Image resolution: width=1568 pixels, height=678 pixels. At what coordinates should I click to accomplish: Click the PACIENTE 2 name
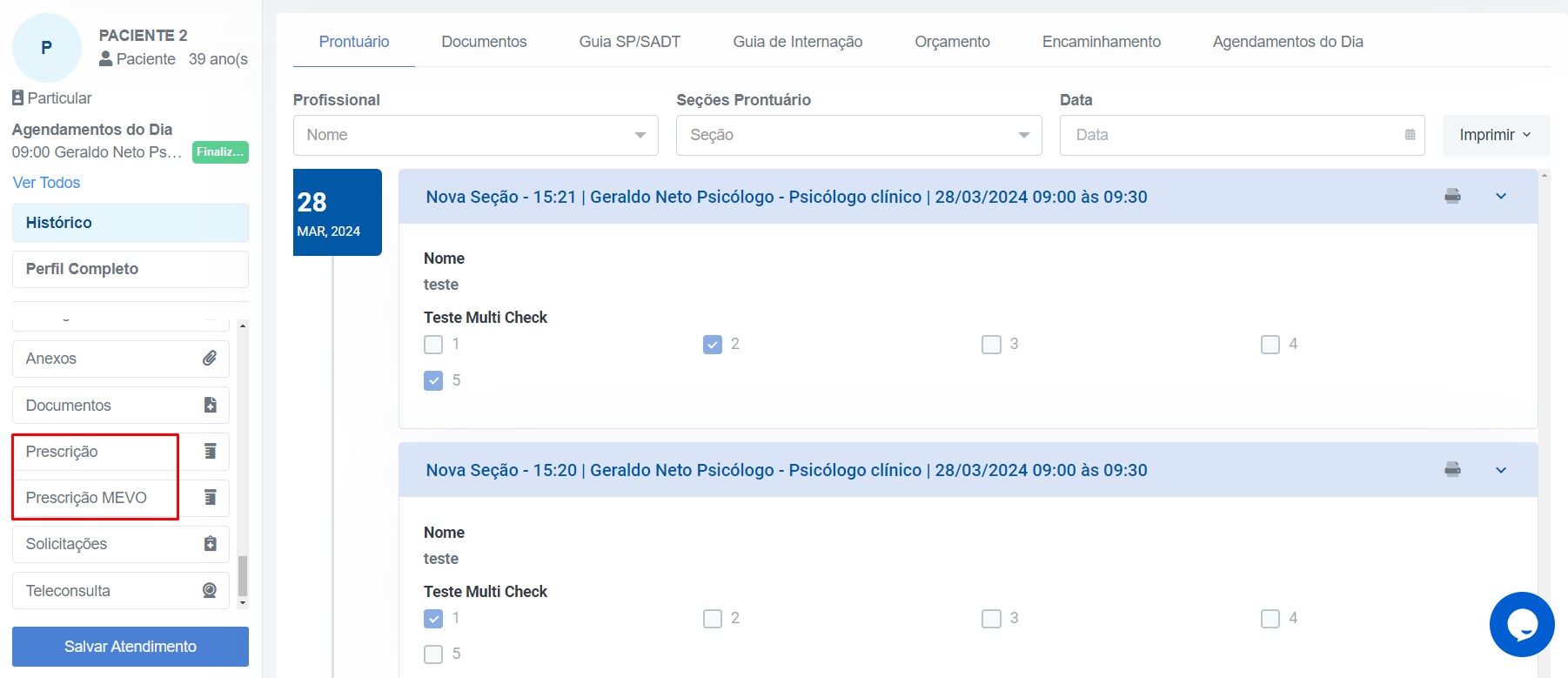143,36
